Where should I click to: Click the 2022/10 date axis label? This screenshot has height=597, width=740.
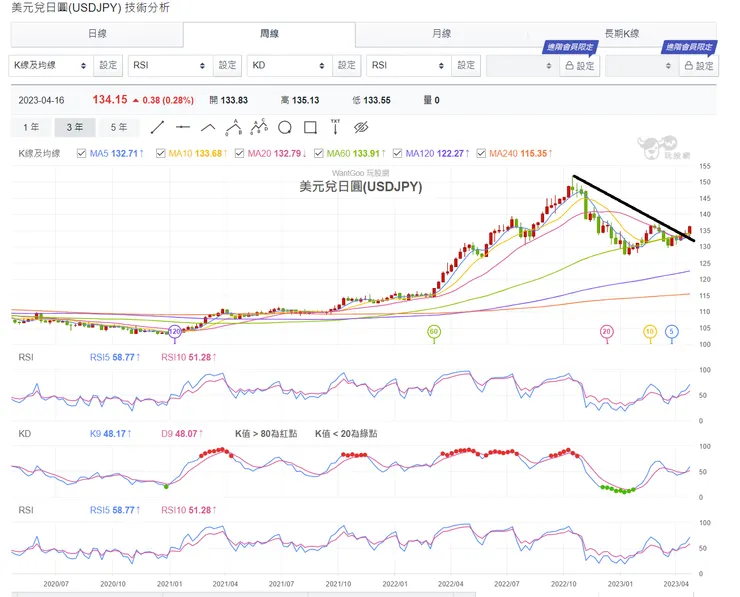pyautogui.click(x=563, y=584)
